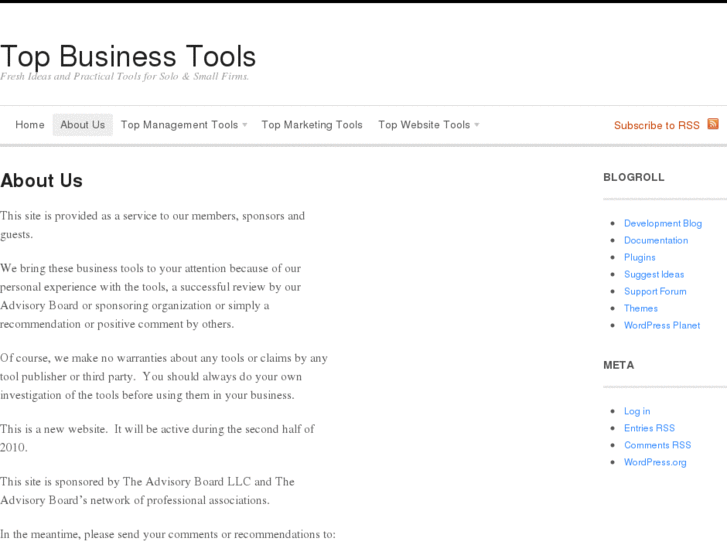Open the Development Blog link
The height and width of the screenshot is (545, 727).
(663, 224)
